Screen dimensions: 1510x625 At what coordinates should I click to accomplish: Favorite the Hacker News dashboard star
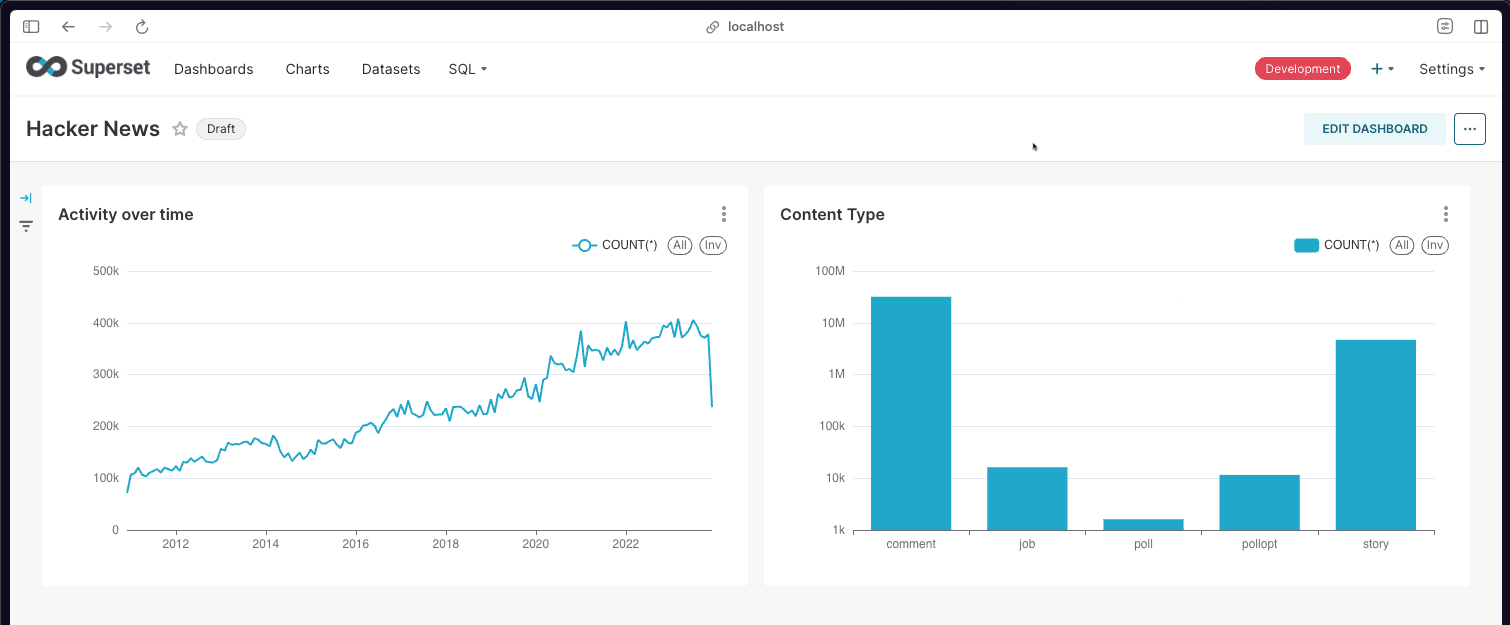click(180, 129)
